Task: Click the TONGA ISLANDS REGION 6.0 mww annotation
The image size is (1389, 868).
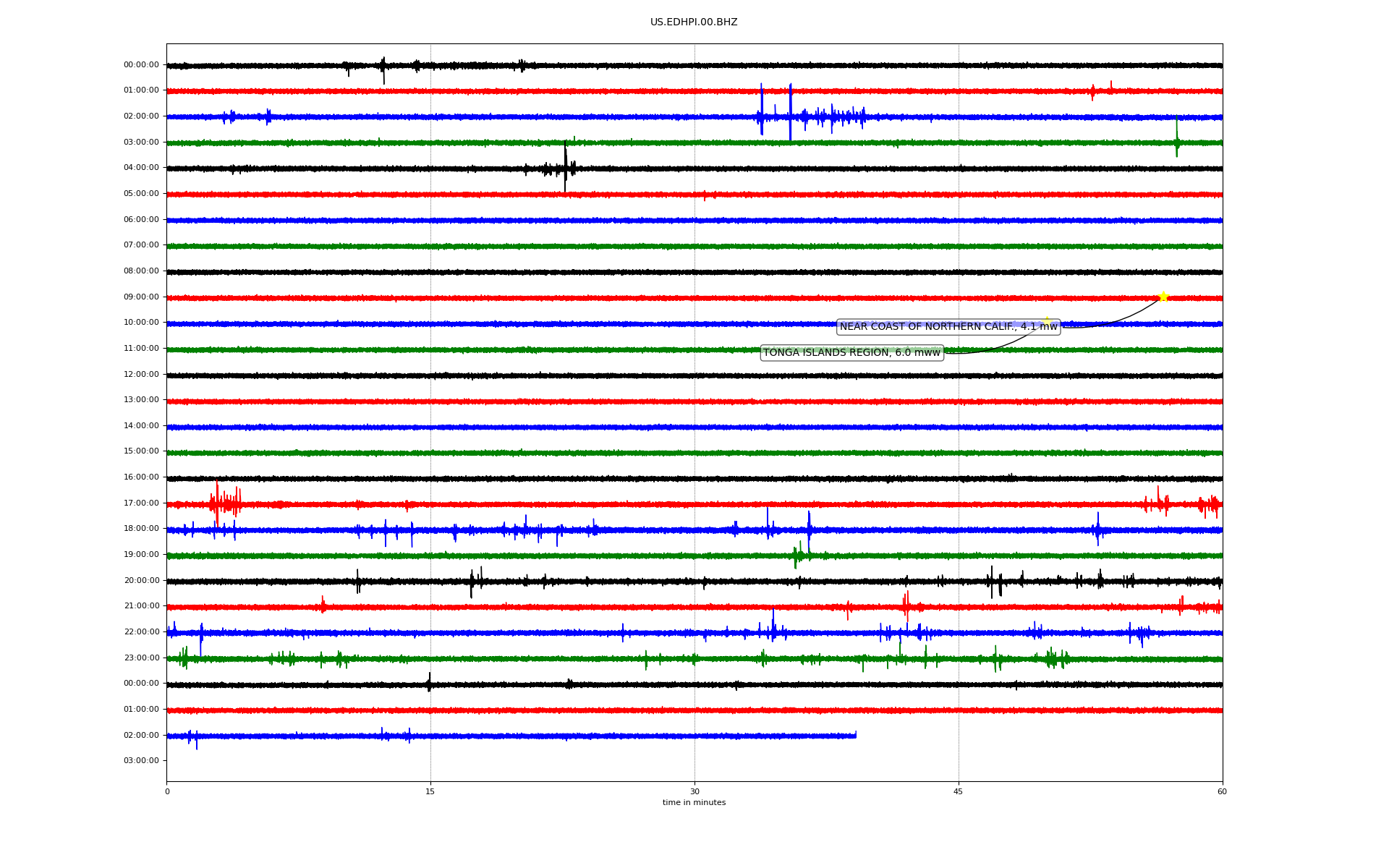Action: pos(852,353)
